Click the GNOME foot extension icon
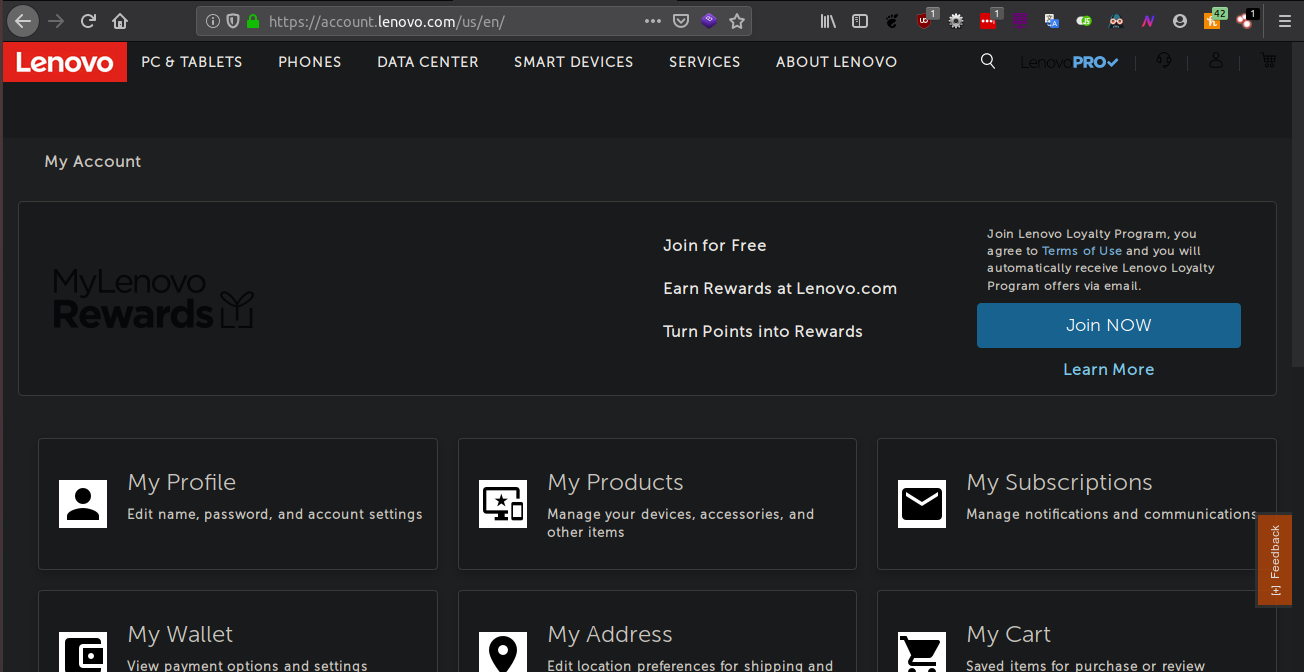 pyautogui.click(x=893, y=20)
